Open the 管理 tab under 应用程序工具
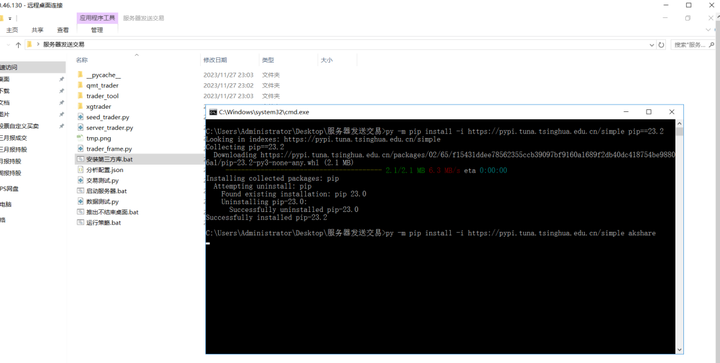The width and height of the screenshot is (720, 363). [x=97, y=30]
